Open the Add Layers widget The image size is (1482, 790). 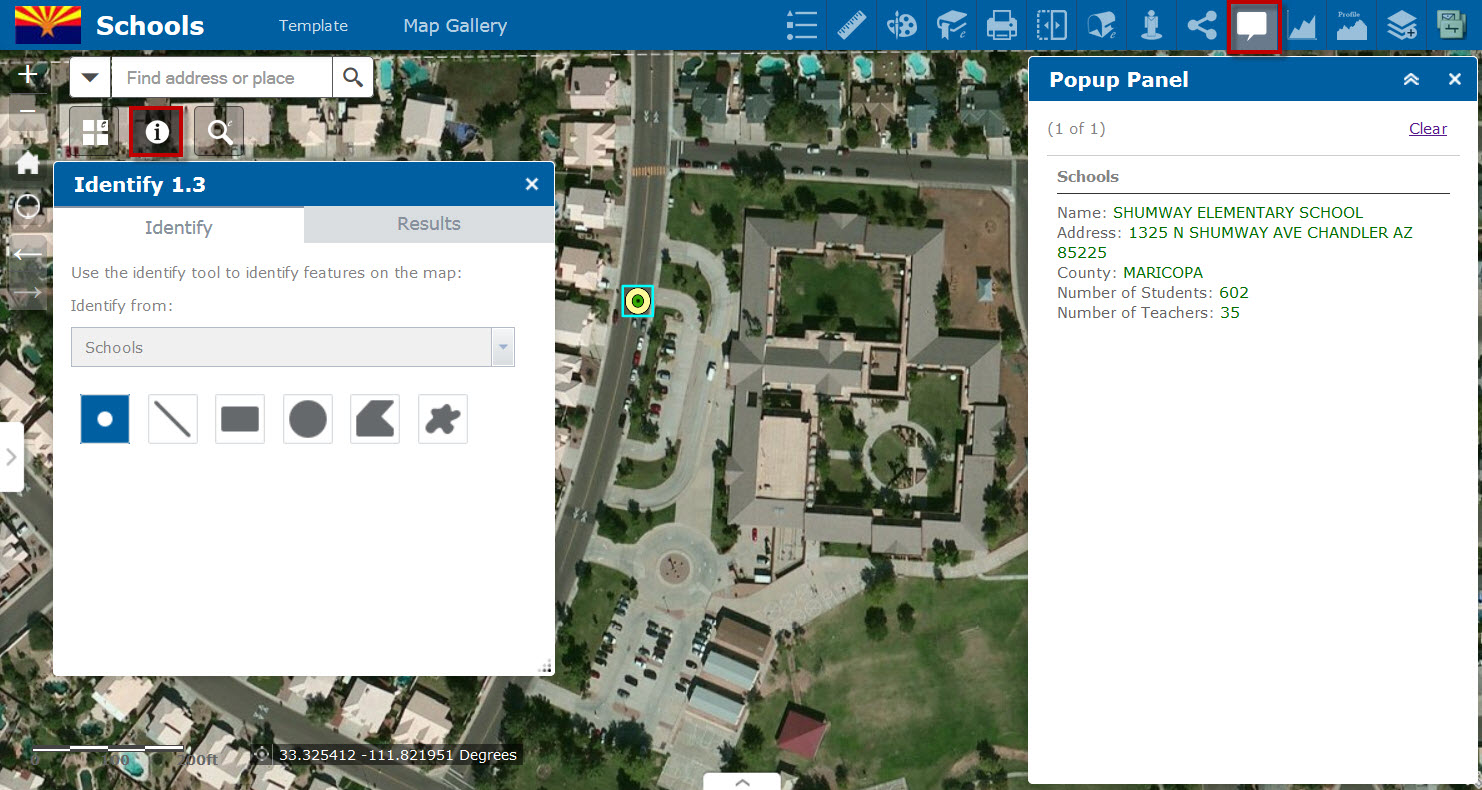[x=1402, y=24]
